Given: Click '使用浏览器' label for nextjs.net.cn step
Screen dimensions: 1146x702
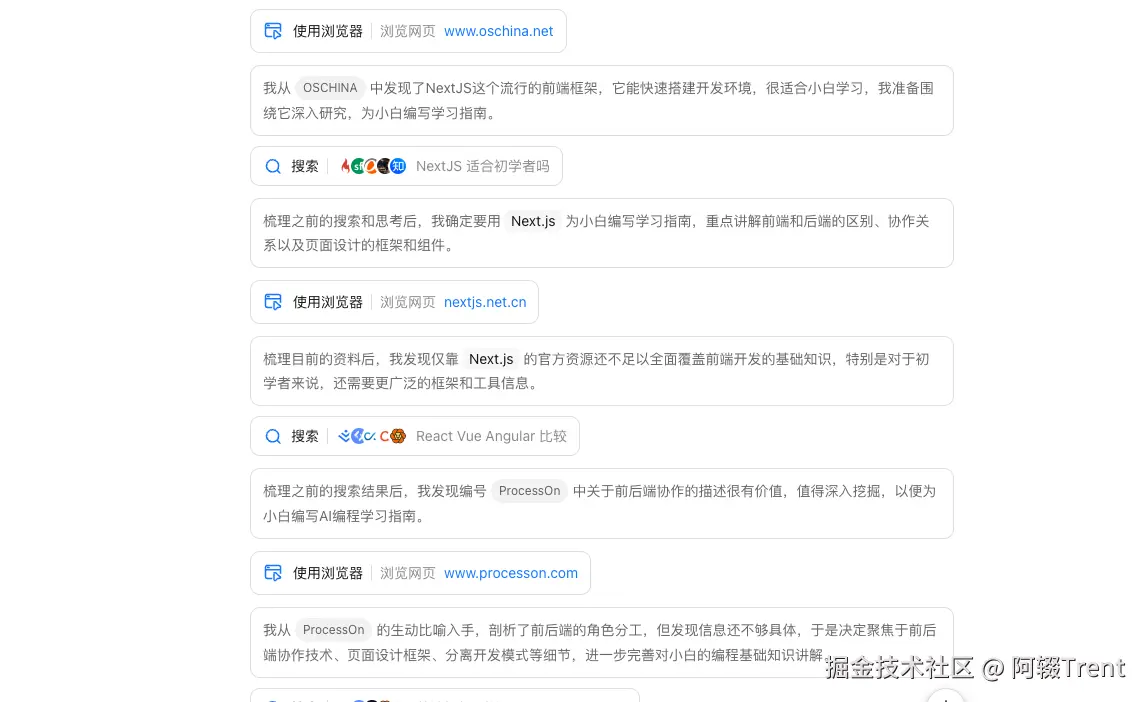Looking at the screenshot, I should (327, 302).
